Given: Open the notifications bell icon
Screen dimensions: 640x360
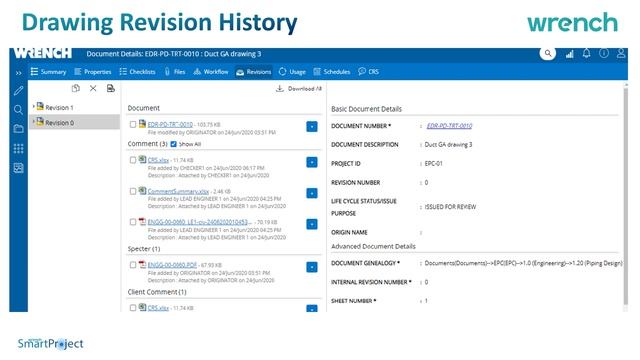Looking at the screenshot, I should tap(587, 53).
